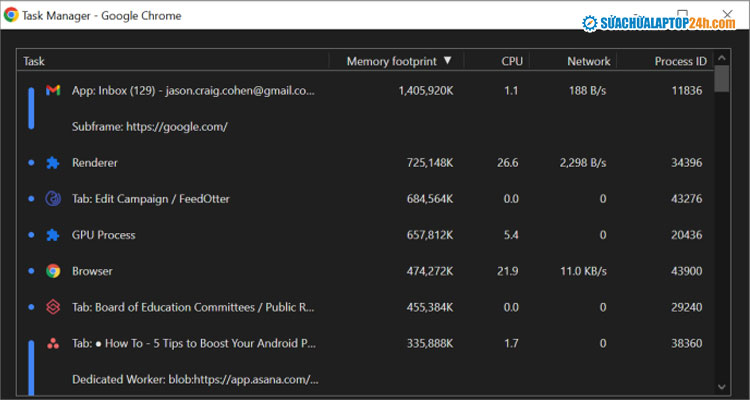Click the Memory footprint sort arrow

[x=447, y=61]
